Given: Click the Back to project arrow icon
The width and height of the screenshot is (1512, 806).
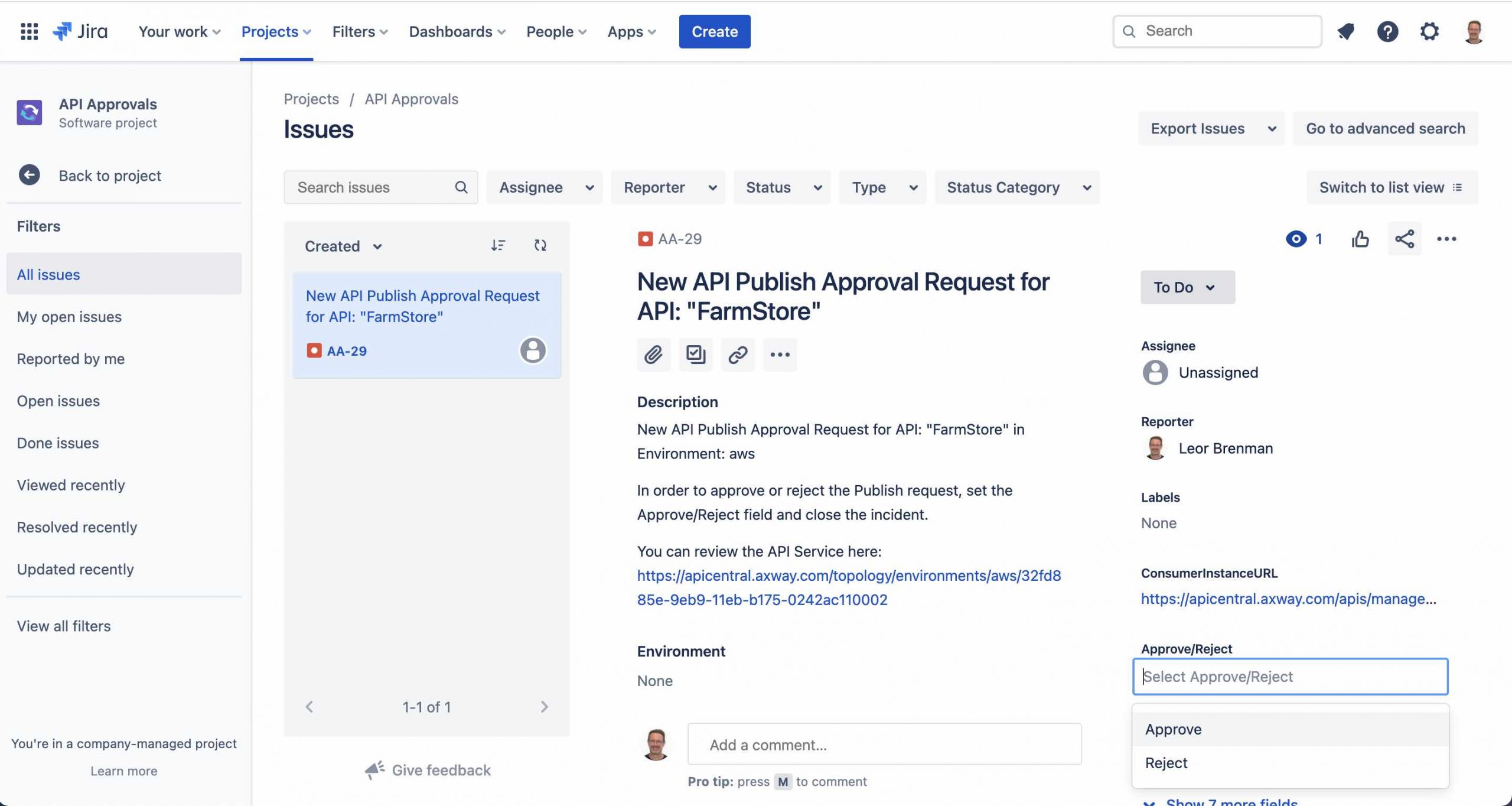Looking at the screenshot, I should 30,175.
